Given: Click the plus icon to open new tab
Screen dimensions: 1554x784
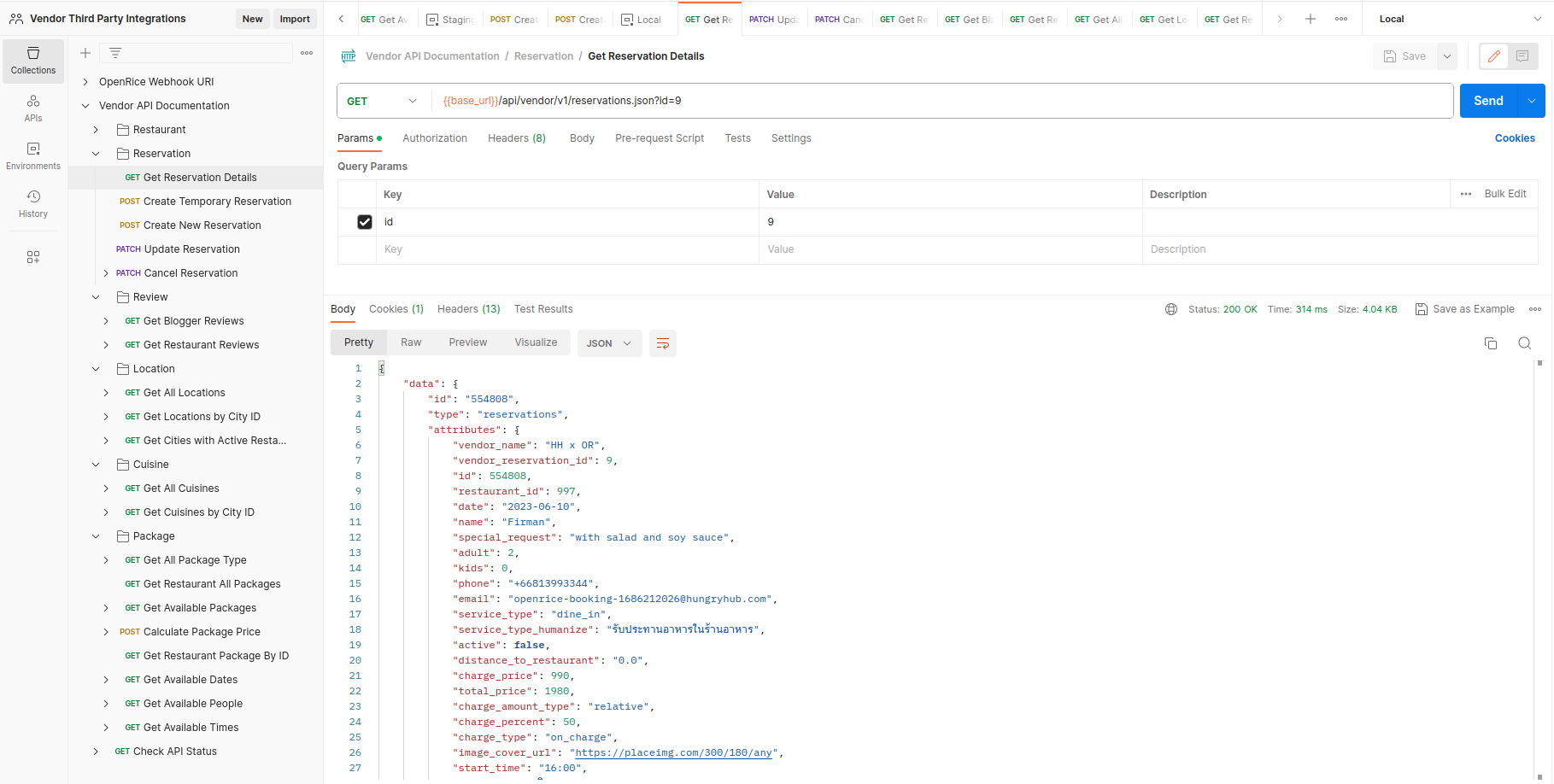Looking at the screenshot, I should point(1310,19).
